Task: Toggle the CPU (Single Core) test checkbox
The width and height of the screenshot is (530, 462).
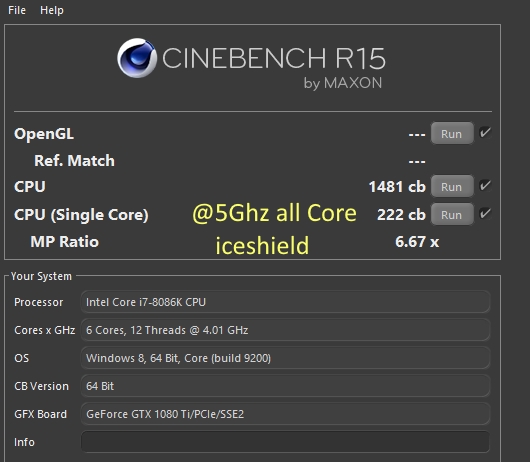Action: pyautogui.click(x=485, y=214)
